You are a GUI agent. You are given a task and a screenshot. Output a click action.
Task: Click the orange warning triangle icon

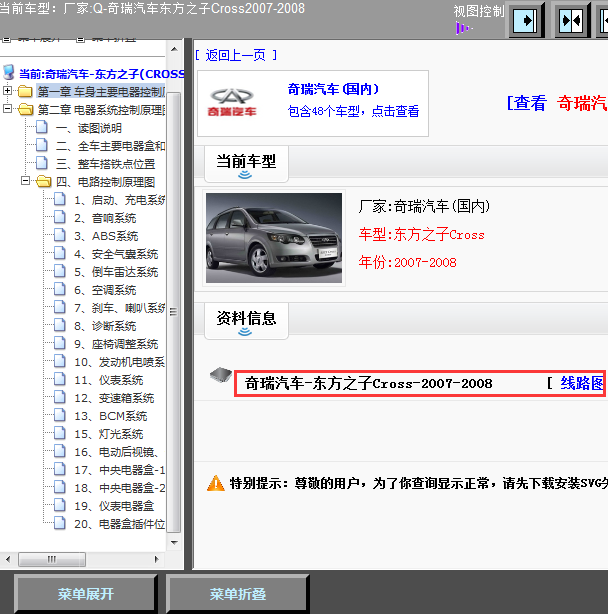click(215, 484)
